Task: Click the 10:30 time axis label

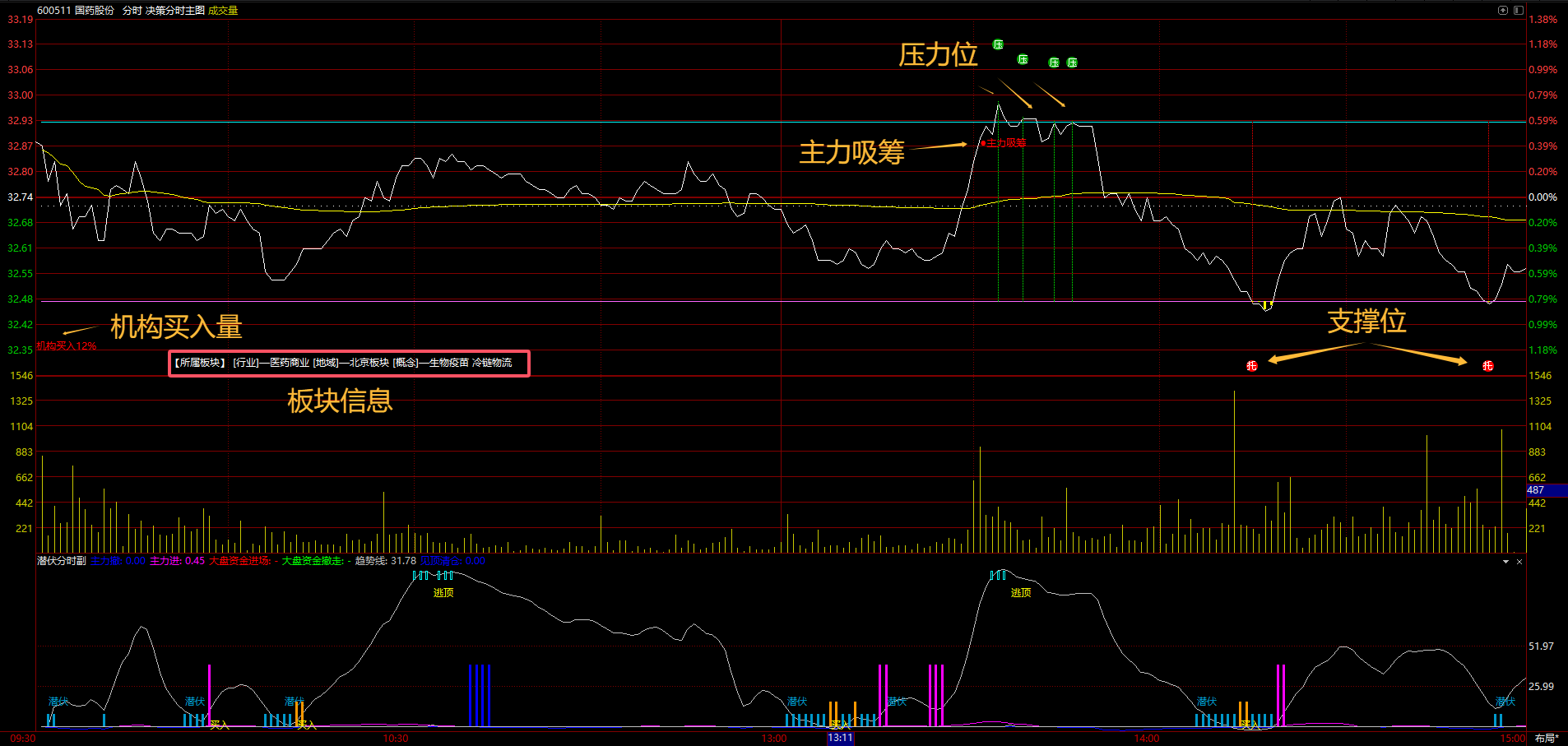Action: [396, 739]
